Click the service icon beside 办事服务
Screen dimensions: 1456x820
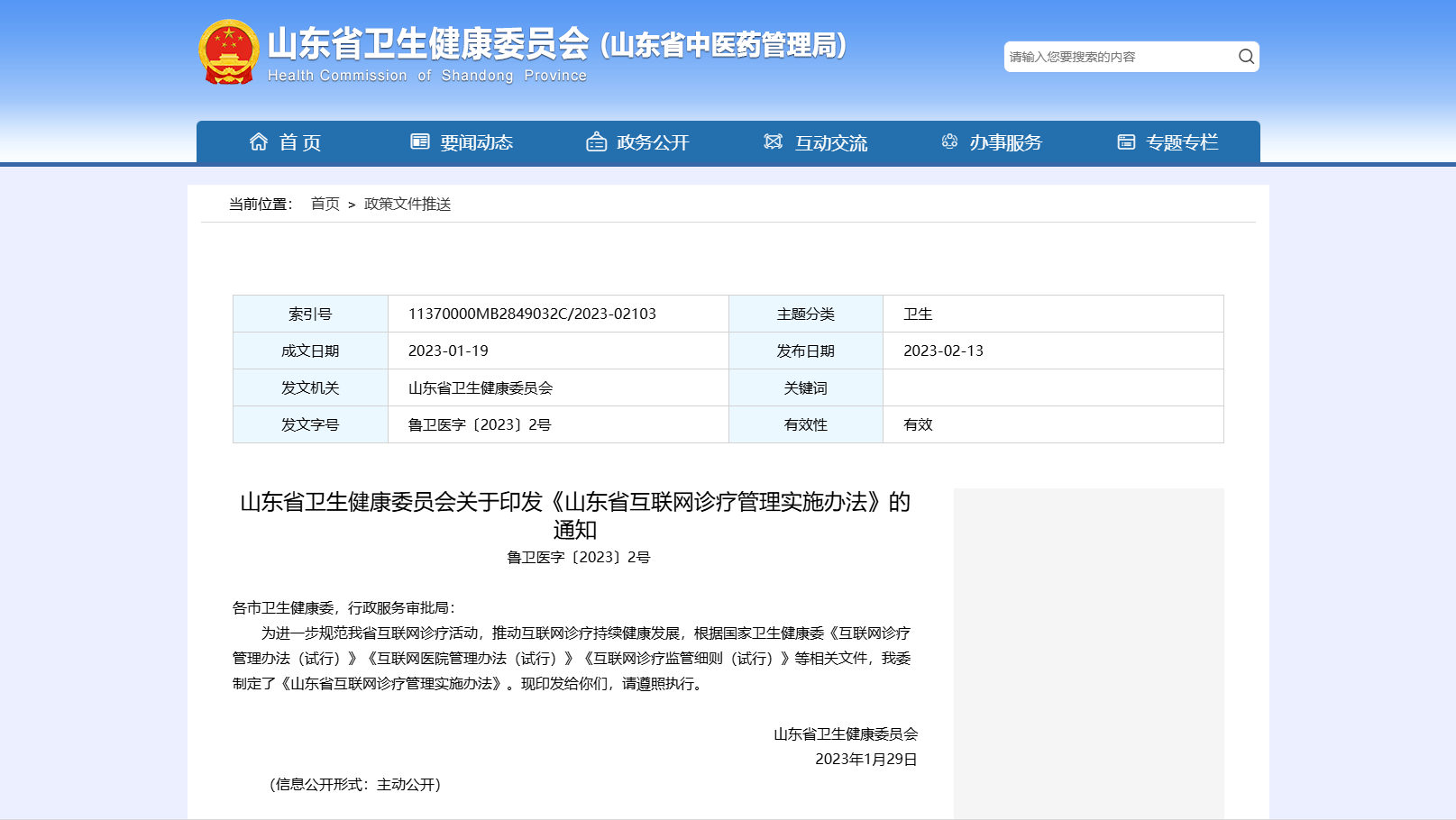[x=949, y=142]
